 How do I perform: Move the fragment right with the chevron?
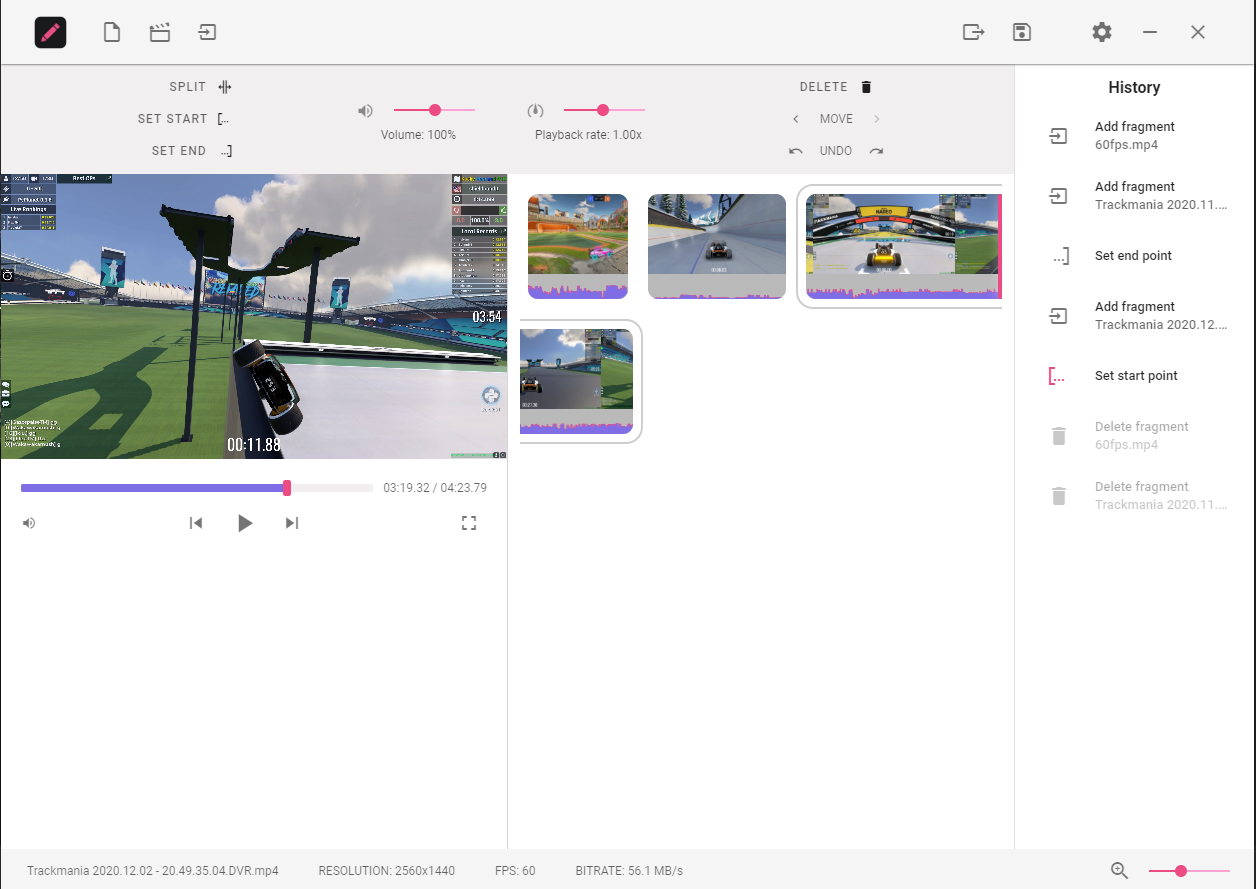(877, 119)
